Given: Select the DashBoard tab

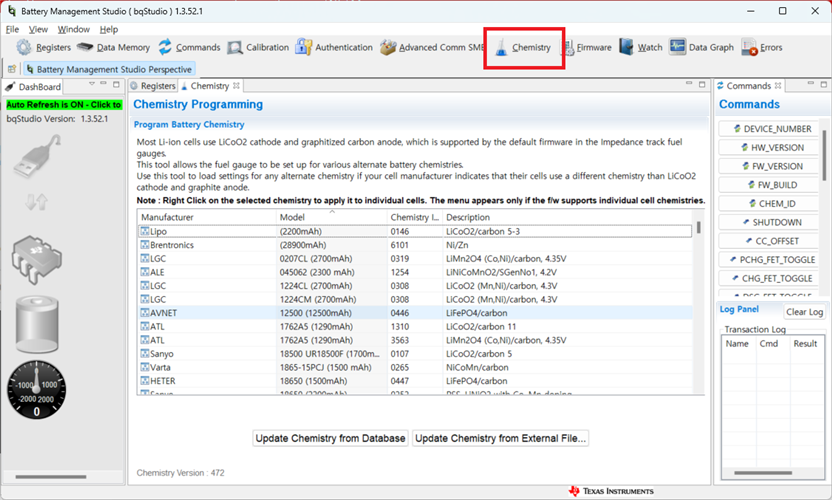Looking at the screenshot, I should pos(33,87).
